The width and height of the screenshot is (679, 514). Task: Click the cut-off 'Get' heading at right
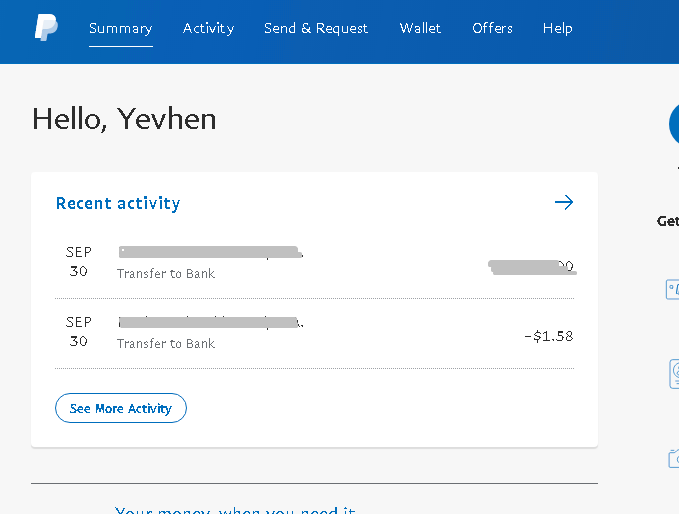668,221
